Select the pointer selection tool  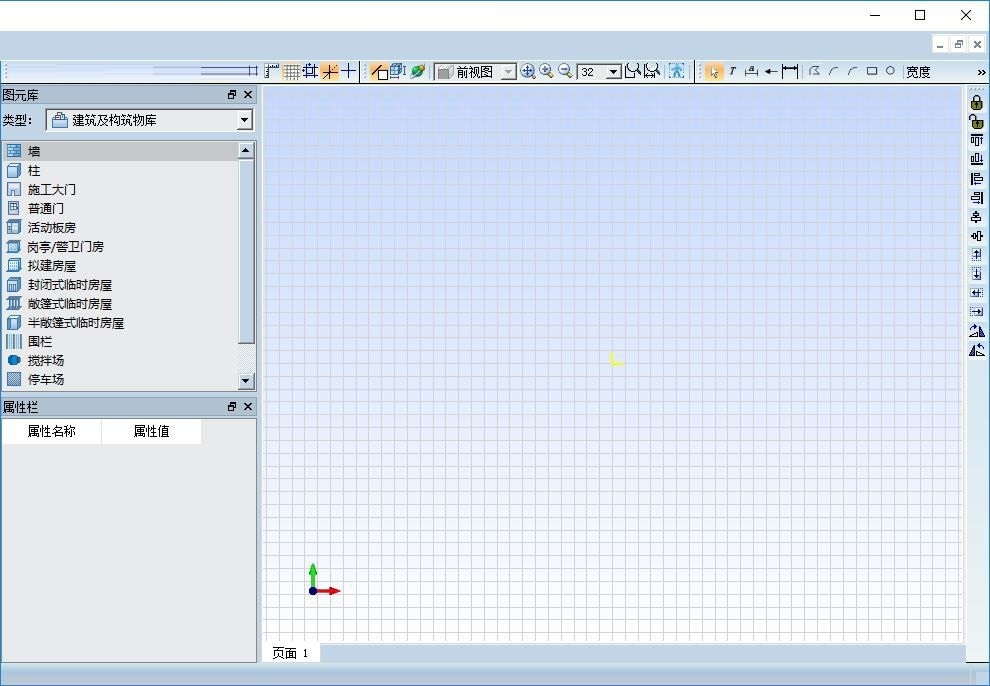713,71
